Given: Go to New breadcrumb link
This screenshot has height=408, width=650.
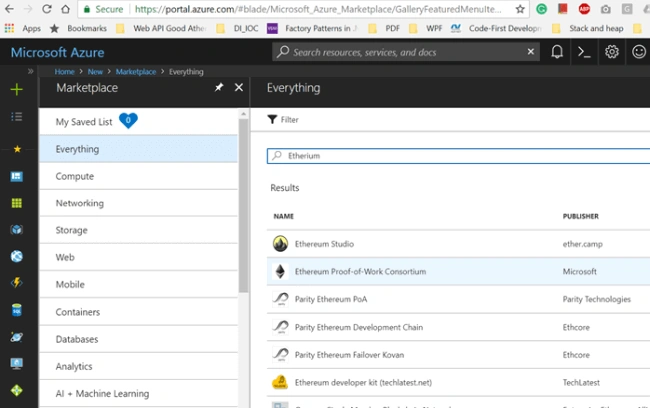Looking at the screenshot, I should tap(95, 72).
